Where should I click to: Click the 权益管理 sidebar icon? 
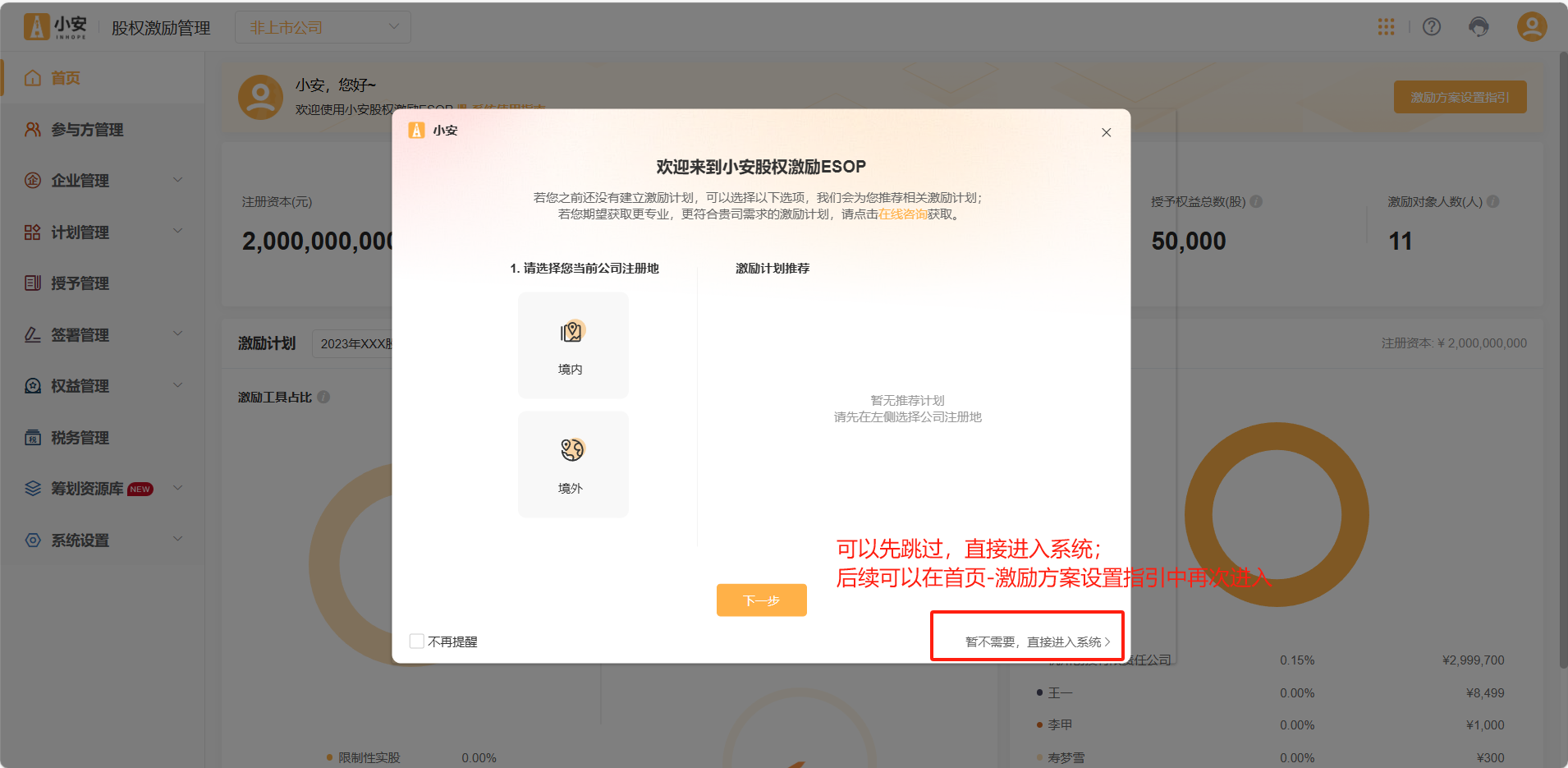click(33, 386)
